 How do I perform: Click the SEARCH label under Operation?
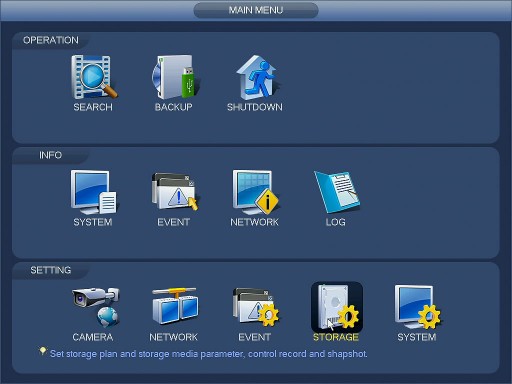pyautogui.click(x=93, y=107)
